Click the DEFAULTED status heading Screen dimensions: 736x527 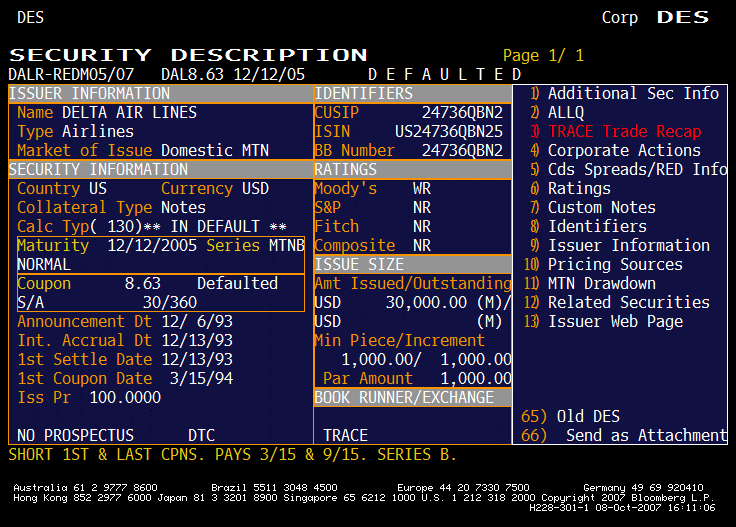pos(445,75)
